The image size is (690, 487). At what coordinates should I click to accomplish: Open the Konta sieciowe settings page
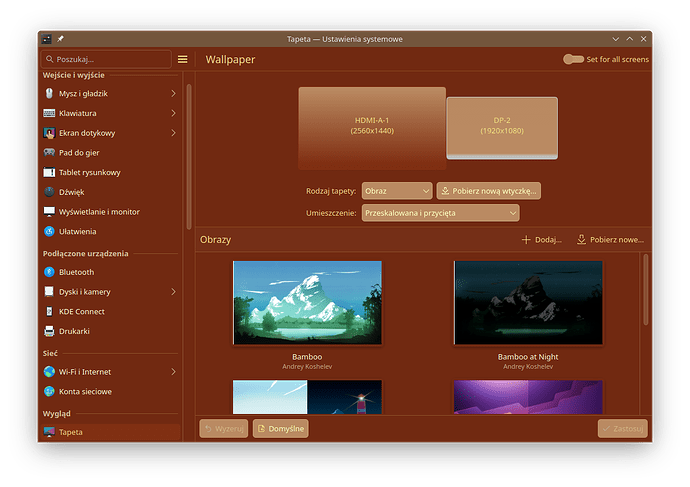pyautogui.click(x=110, y=392)
